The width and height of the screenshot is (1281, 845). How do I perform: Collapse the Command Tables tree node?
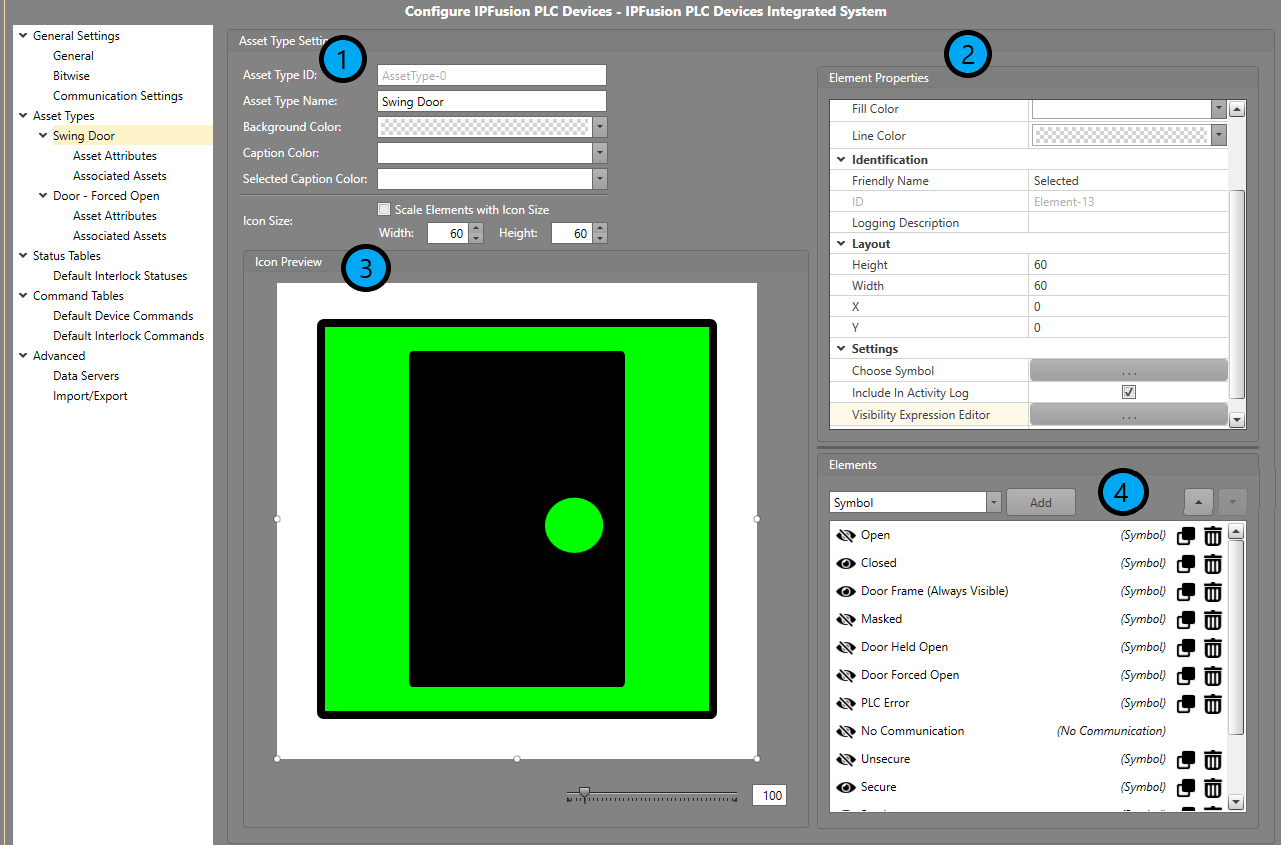[23, 296]
